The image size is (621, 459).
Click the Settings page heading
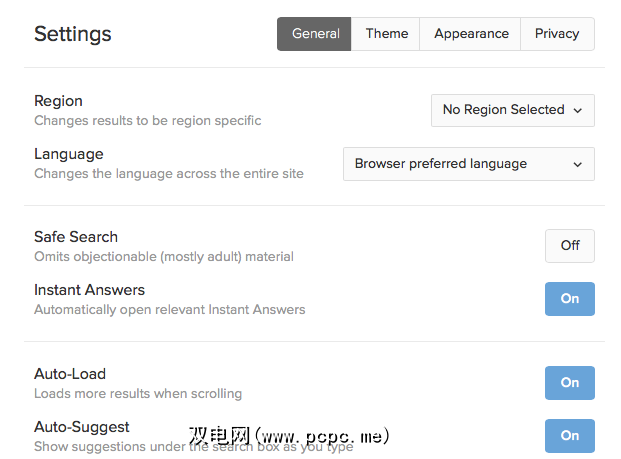coord(73,34)
